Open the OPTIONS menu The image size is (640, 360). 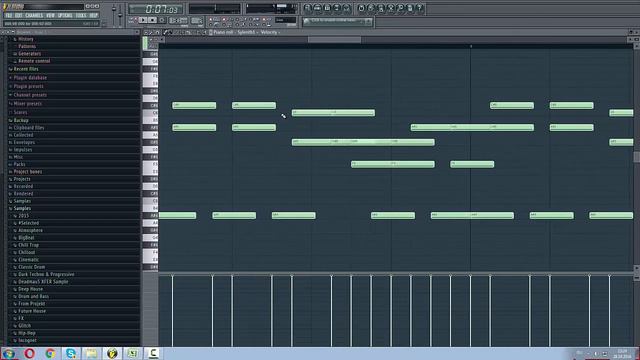[65, 16]
